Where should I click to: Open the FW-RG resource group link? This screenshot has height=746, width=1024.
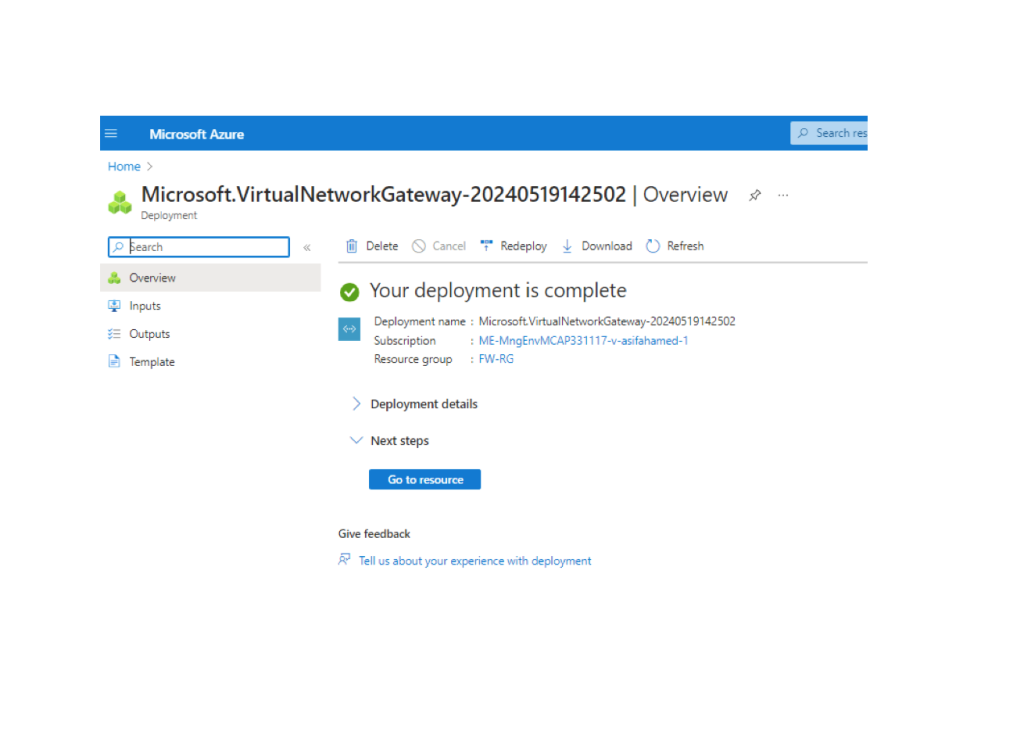tap(496, 359)
